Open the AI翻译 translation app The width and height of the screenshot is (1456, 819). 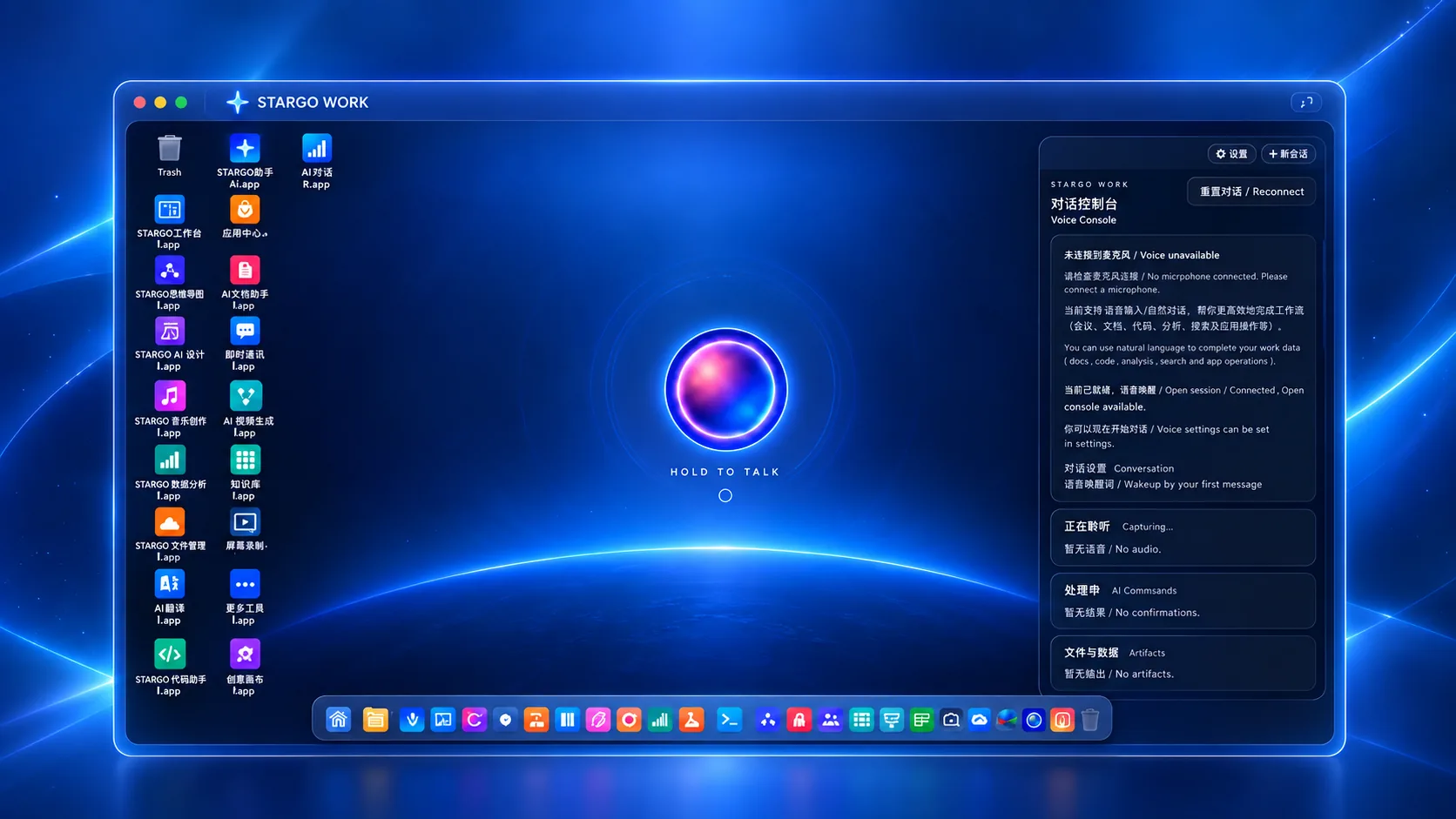pos(170,584)
